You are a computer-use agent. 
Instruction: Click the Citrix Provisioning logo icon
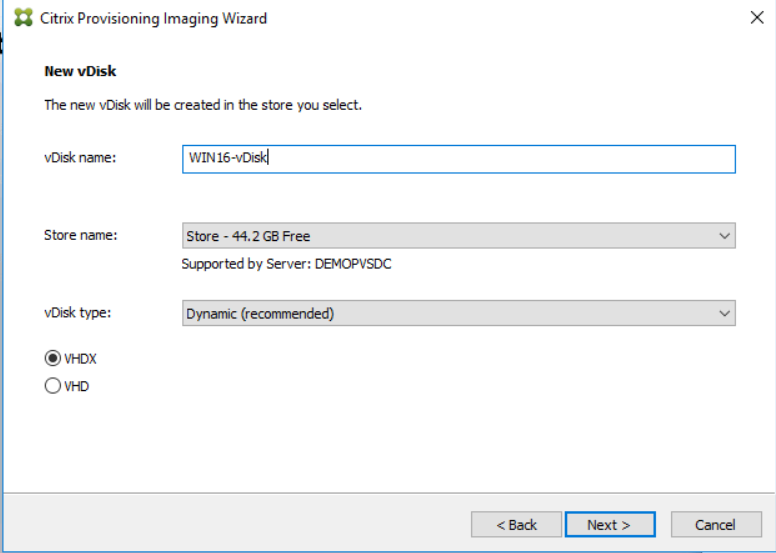pos(23,18)
